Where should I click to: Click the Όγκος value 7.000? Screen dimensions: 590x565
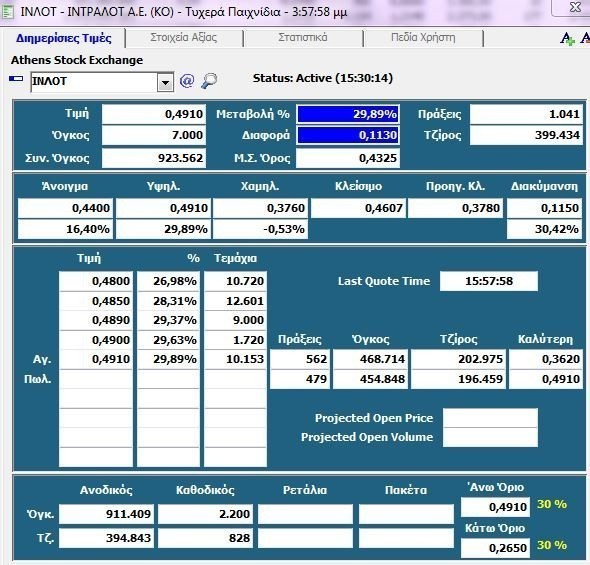tap(154, 135)
